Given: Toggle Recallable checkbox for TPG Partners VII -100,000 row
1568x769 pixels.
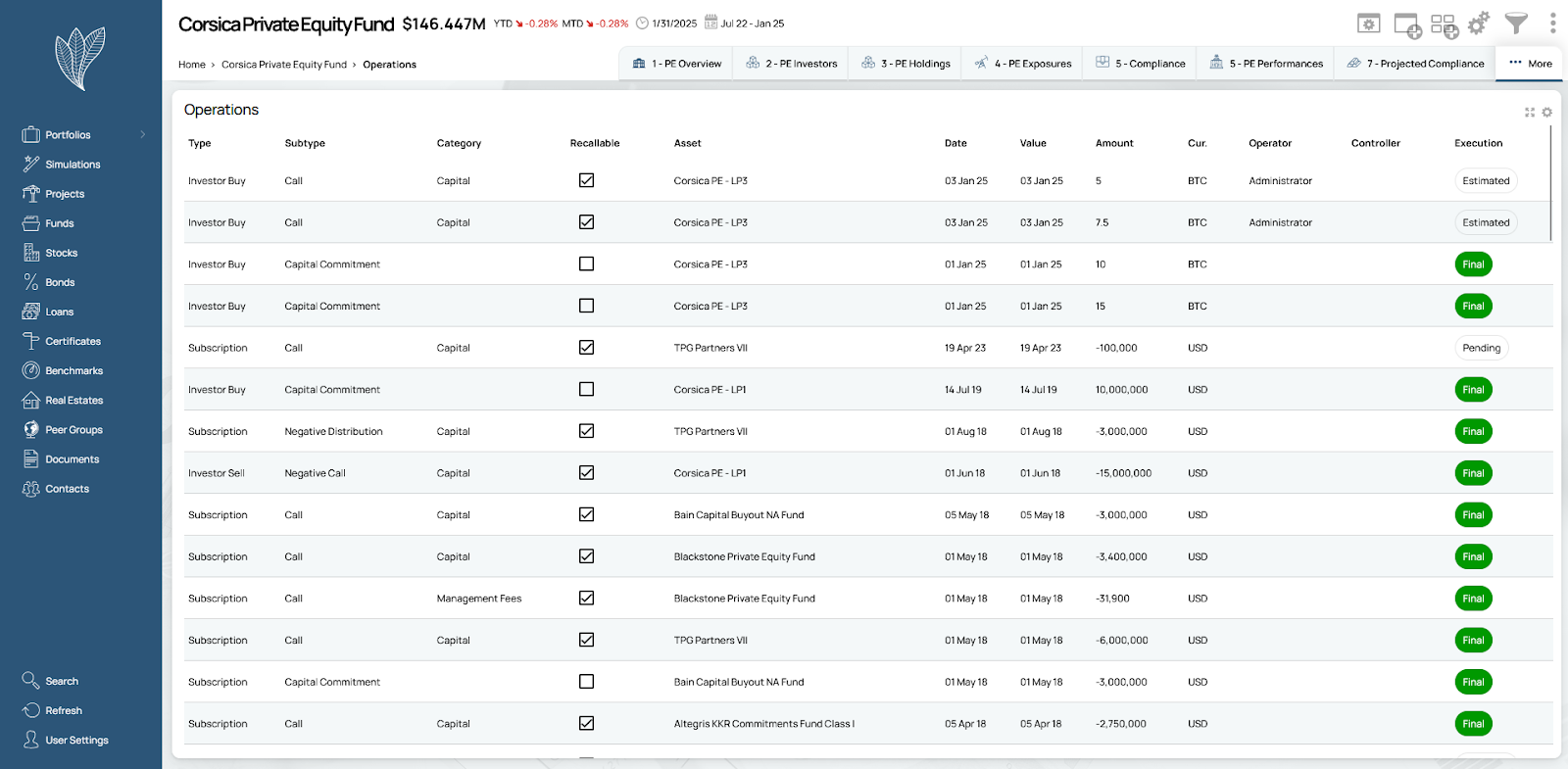Looking at the screenshot, I should (x=586, y=348).
